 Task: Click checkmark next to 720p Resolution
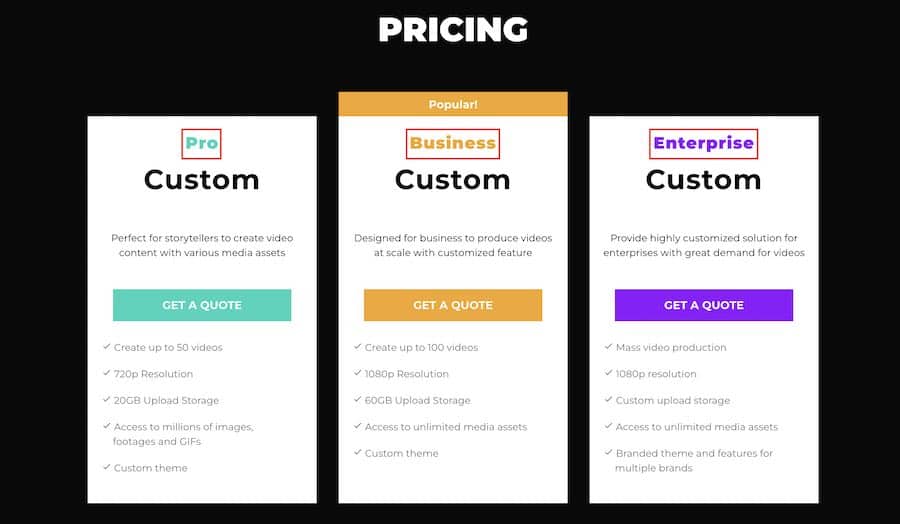pyautogui.click(x=107, y=373)
